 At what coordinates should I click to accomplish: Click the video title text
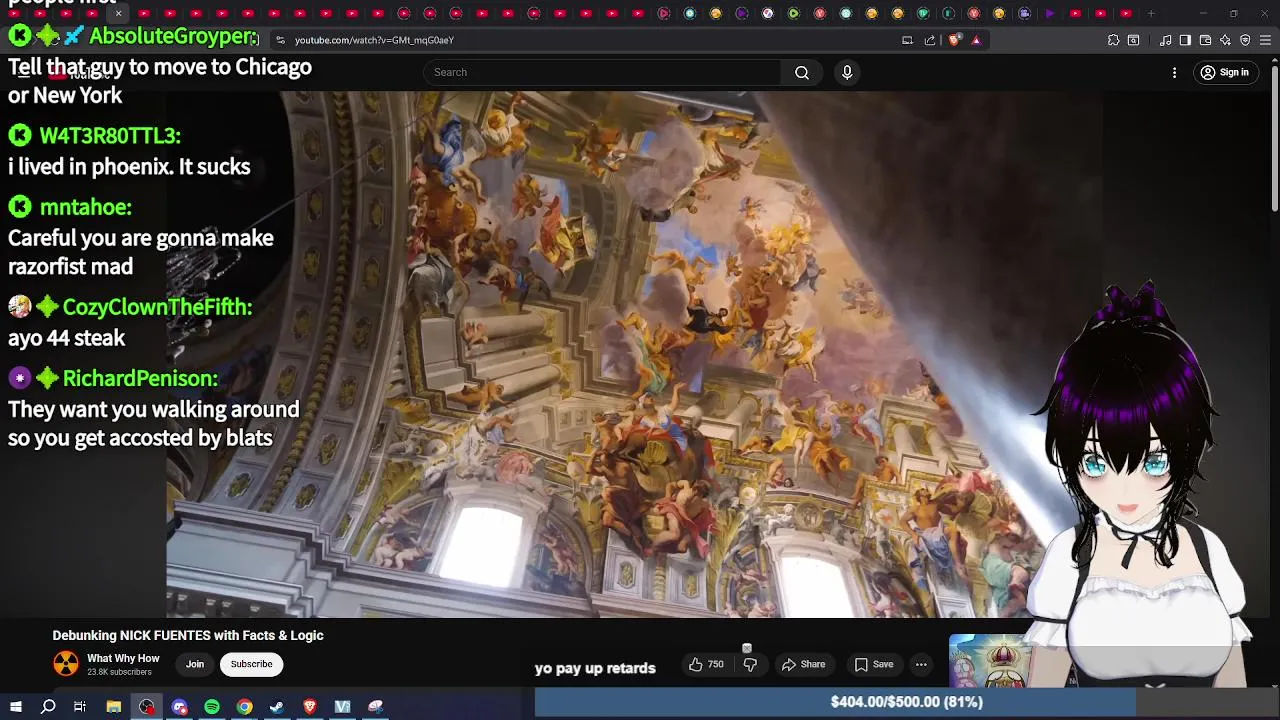tap(188, 635)
